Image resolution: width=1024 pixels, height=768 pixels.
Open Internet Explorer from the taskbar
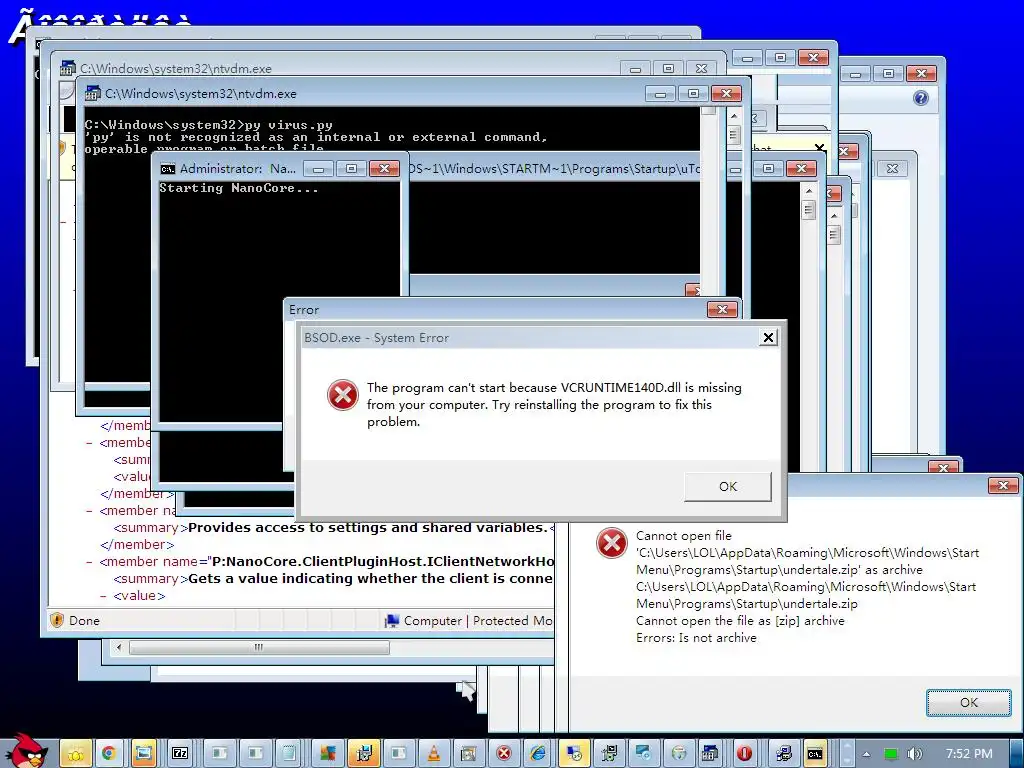(x=539, y=753)
